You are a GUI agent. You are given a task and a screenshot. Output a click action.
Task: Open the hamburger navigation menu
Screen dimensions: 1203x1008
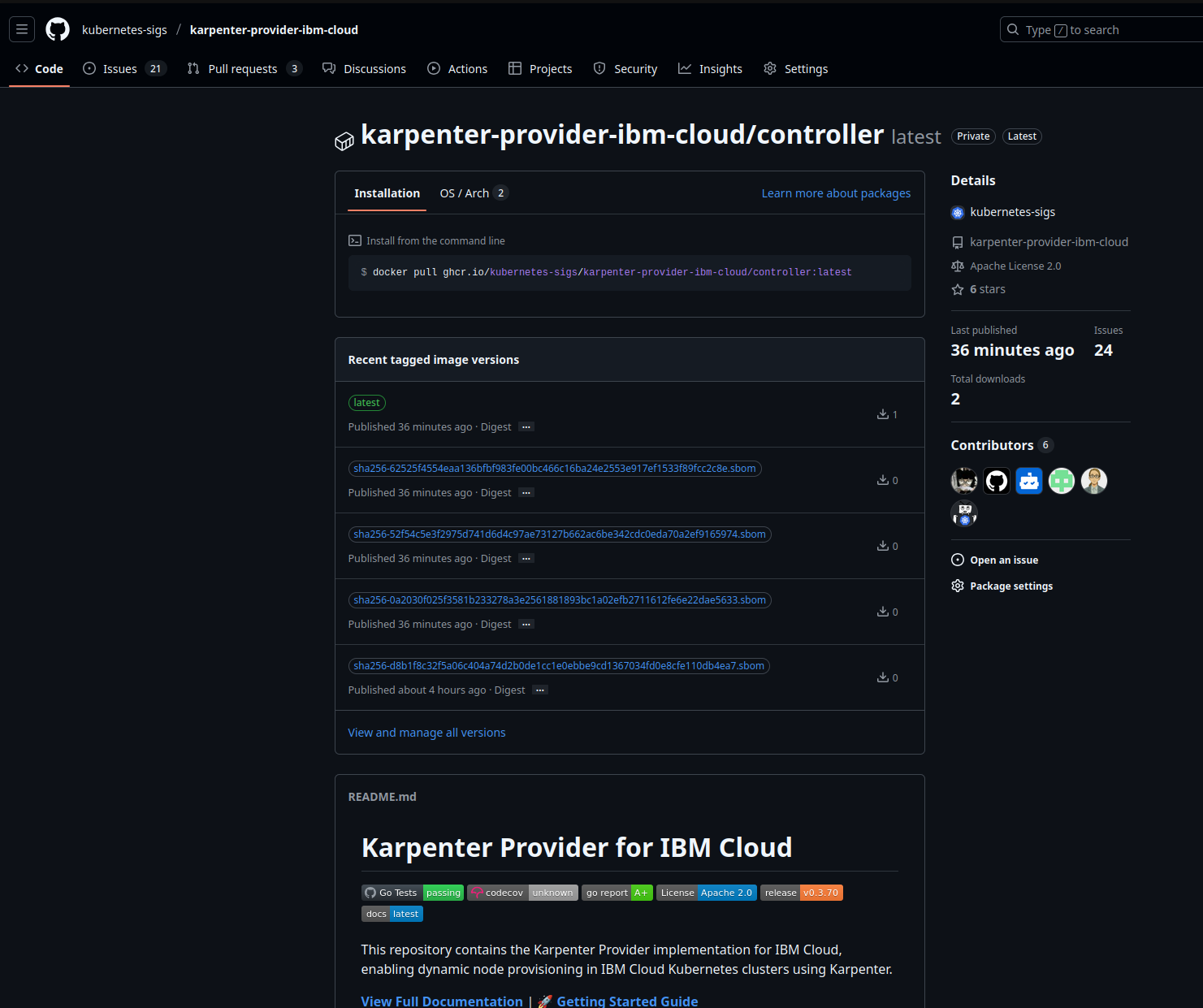pyautogui.click(x=22, y=29)
